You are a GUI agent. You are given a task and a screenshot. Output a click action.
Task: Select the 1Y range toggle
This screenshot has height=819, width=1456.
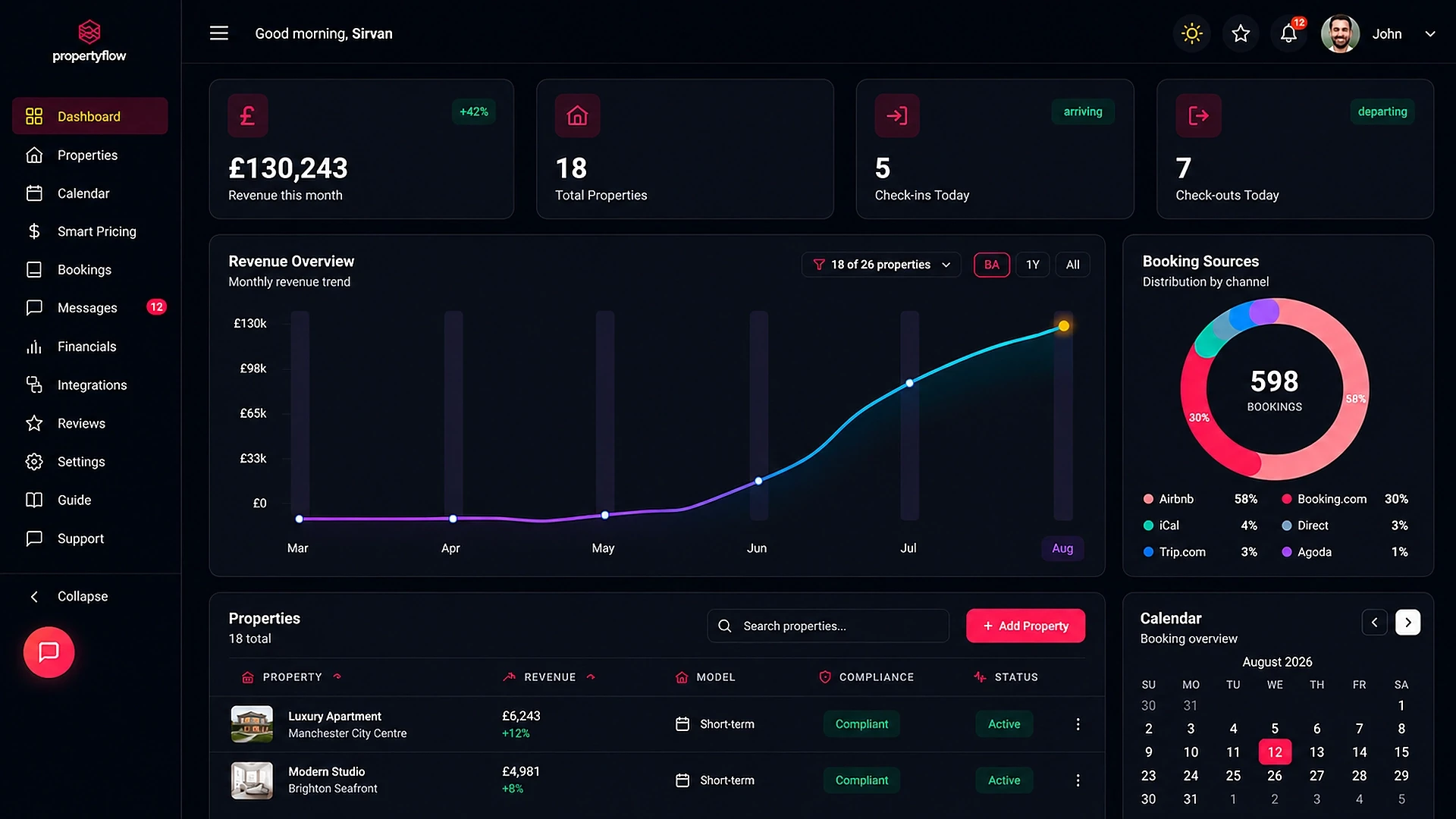(x=1033, y=265)
